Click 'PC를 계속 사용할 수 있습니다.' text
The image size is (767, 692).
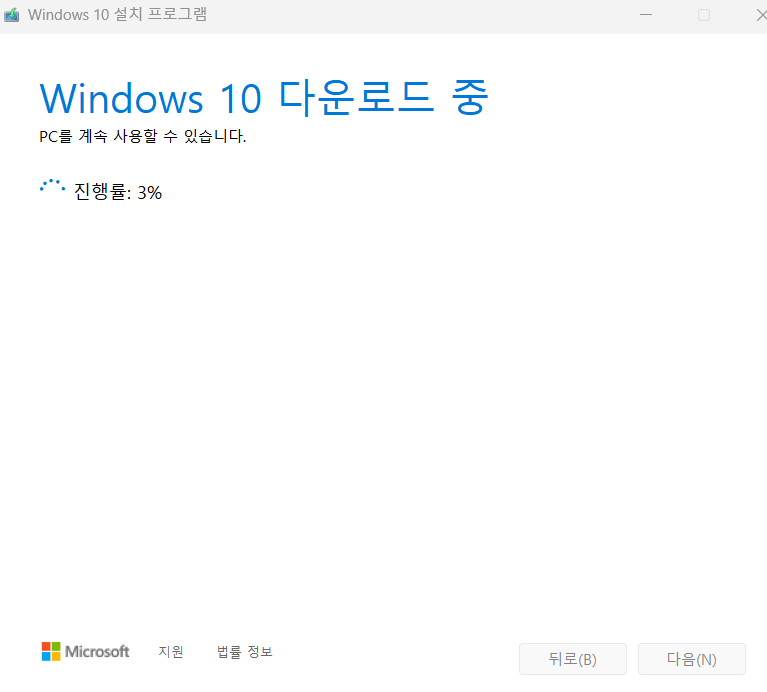tap(142, 136)
